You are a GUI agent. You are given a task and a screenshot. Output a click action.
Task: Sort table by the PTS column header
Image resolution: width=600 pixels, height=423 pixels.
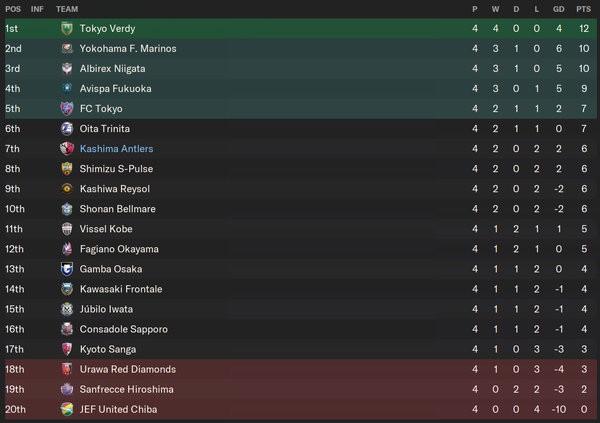click(x=584, y=9)
